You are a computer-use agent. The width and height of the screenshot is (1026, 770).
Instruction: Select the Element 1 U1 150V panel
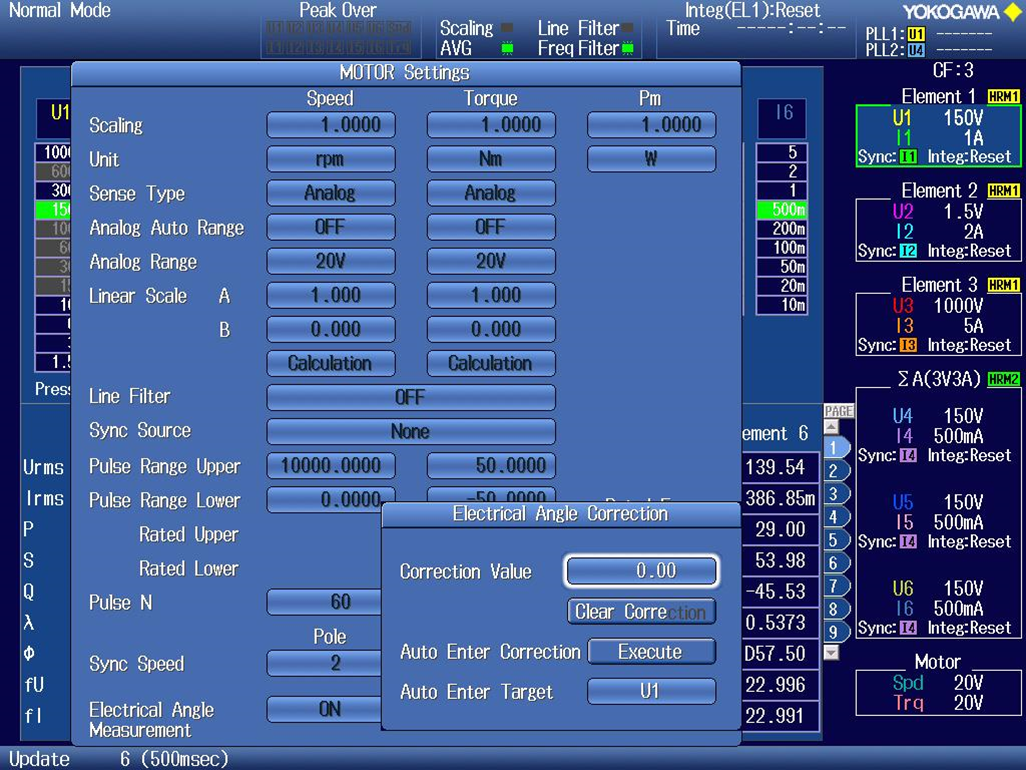(x=938, y=137)
